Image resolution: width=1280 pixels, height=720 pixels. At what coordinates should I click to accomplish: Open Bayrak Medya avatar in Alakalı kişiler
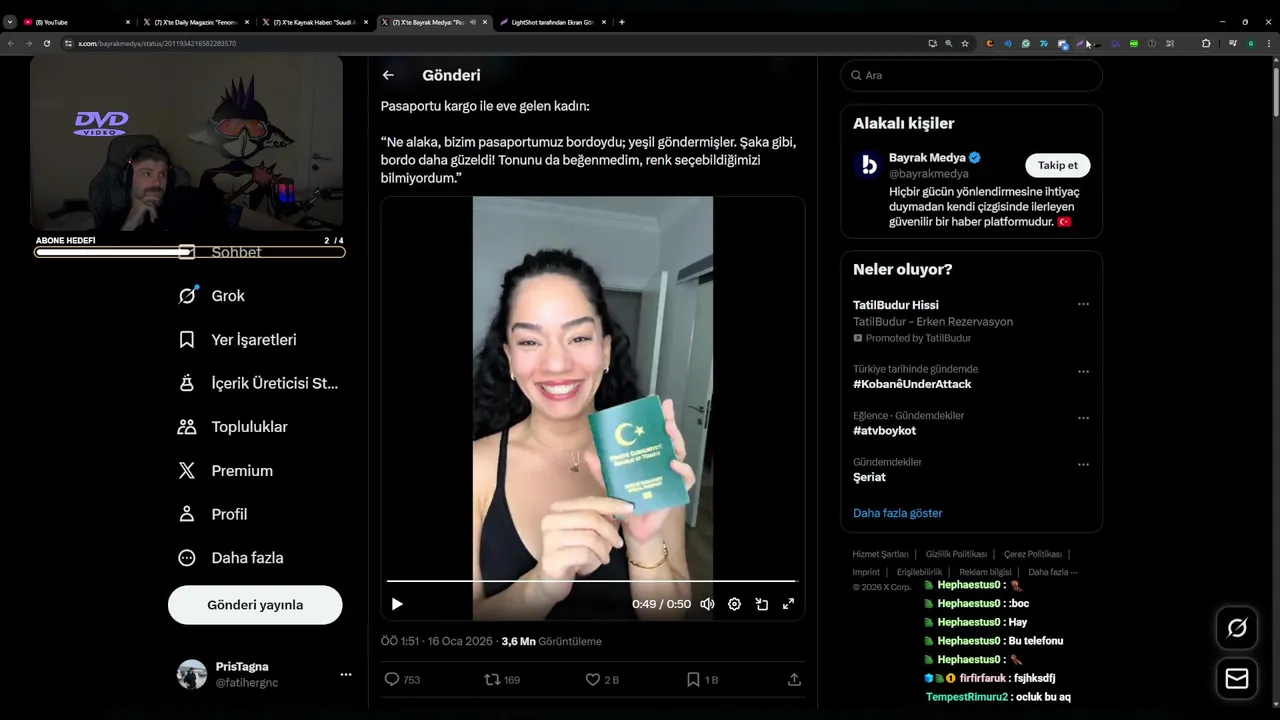click(x=869, y=165)
